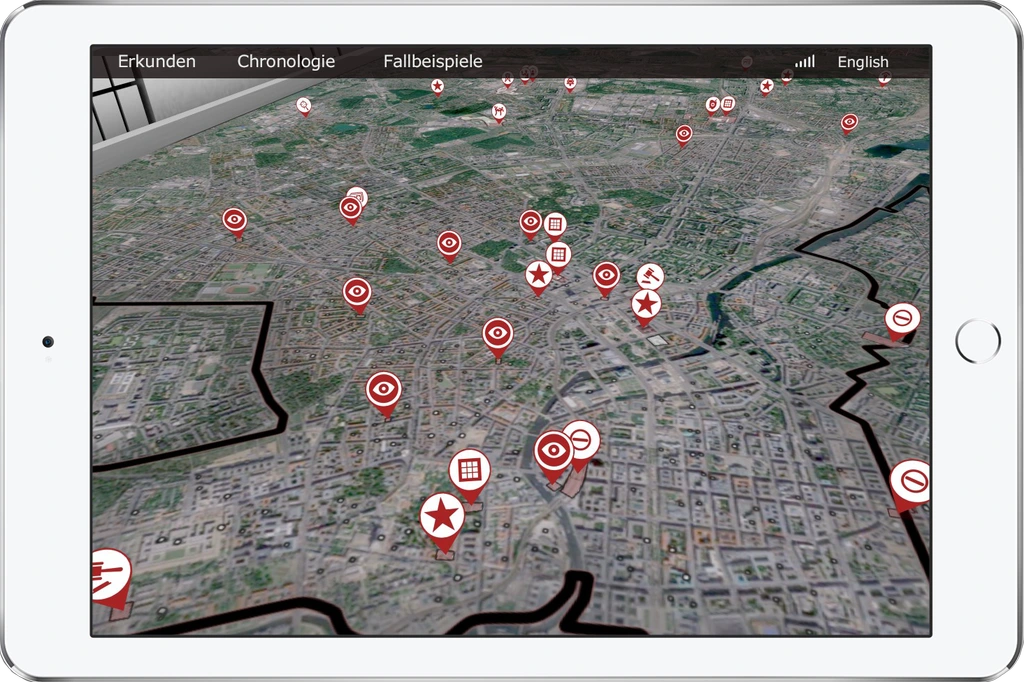Click the signal strength indicator in the top bar
This screenshot has height=682, width=1024.
click(x=804, y=61)
